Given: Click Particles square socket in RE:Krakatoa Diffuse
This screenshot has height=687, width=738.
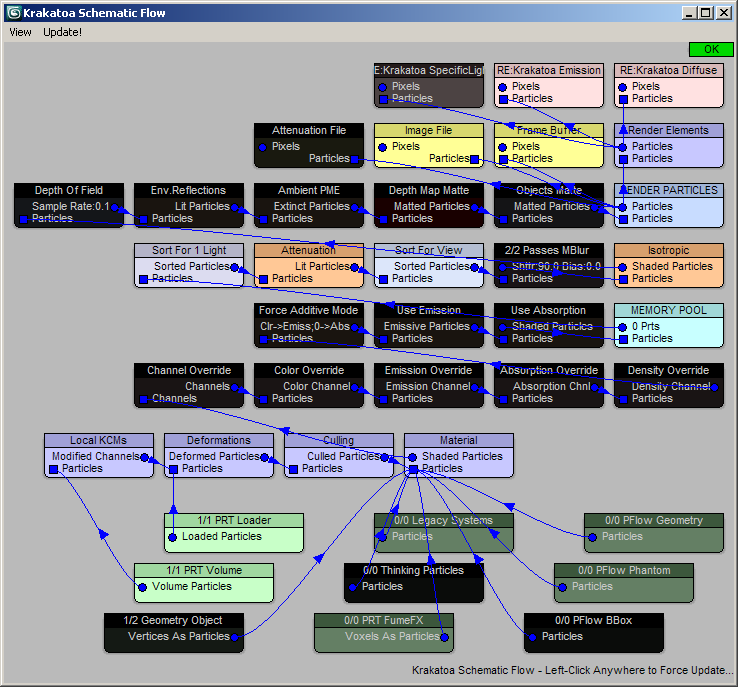Looking at the screenshot, I should 623,99.
